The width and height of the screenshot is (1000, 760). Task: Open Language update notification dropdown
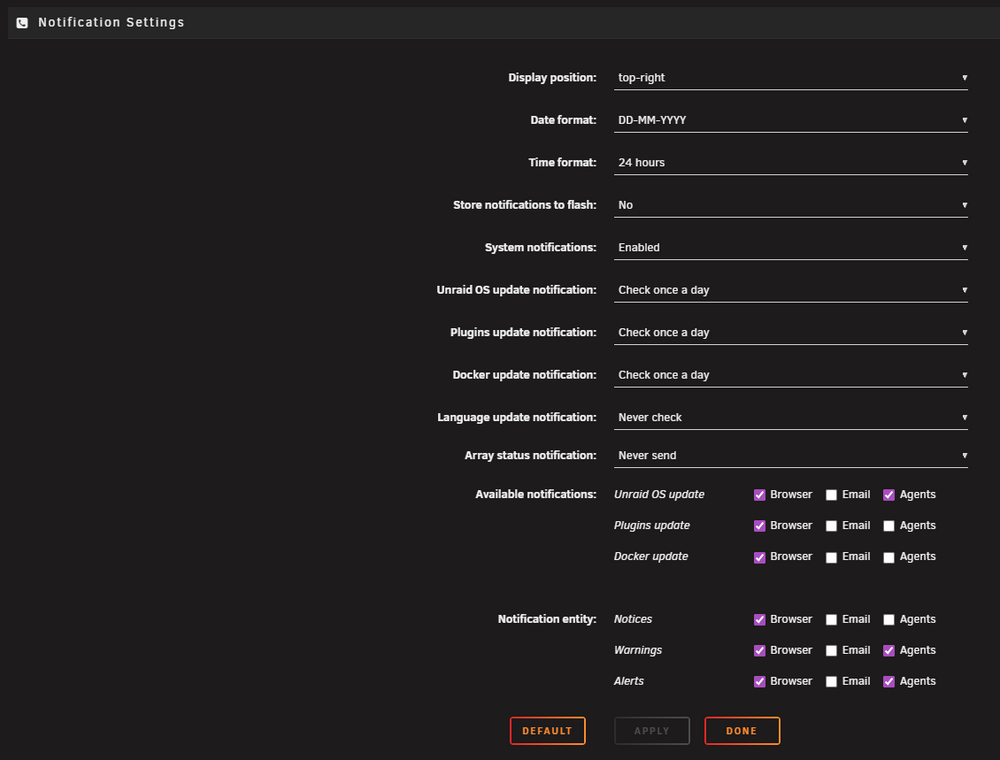coord(790,418)
